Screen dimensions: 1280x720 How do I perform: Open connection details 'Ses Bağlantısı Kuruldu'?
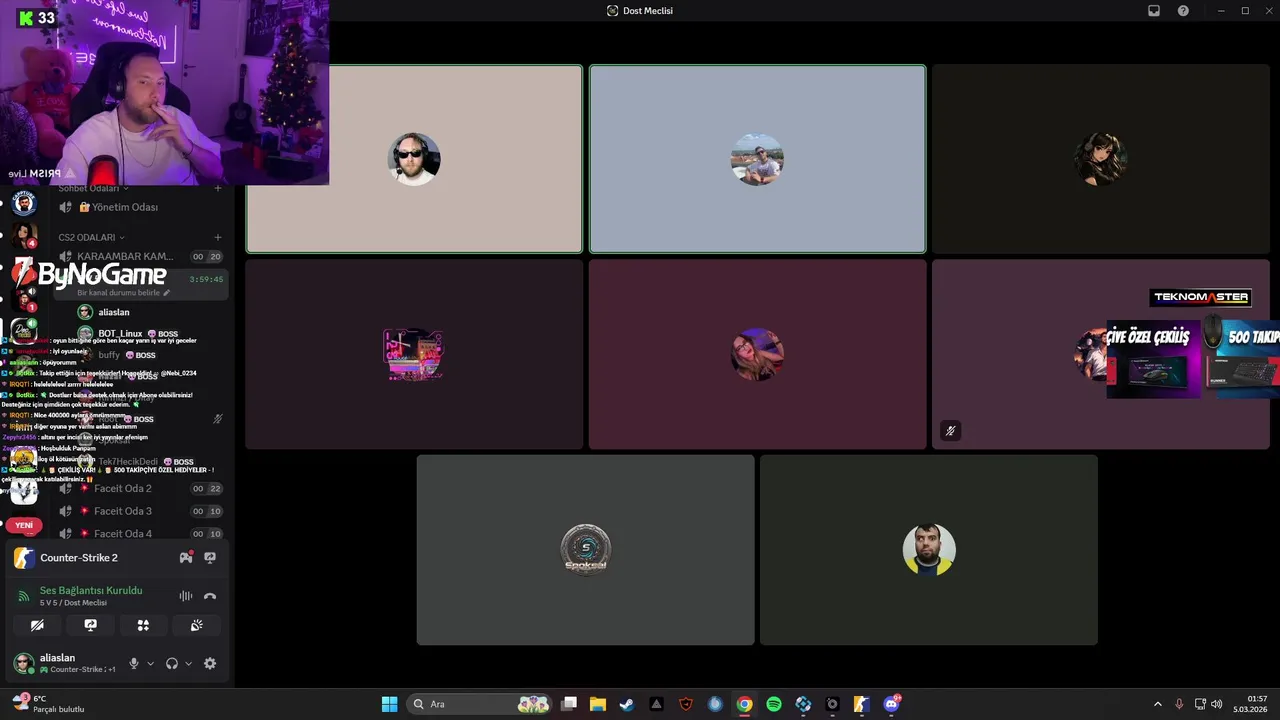click(x=91, y=590)
